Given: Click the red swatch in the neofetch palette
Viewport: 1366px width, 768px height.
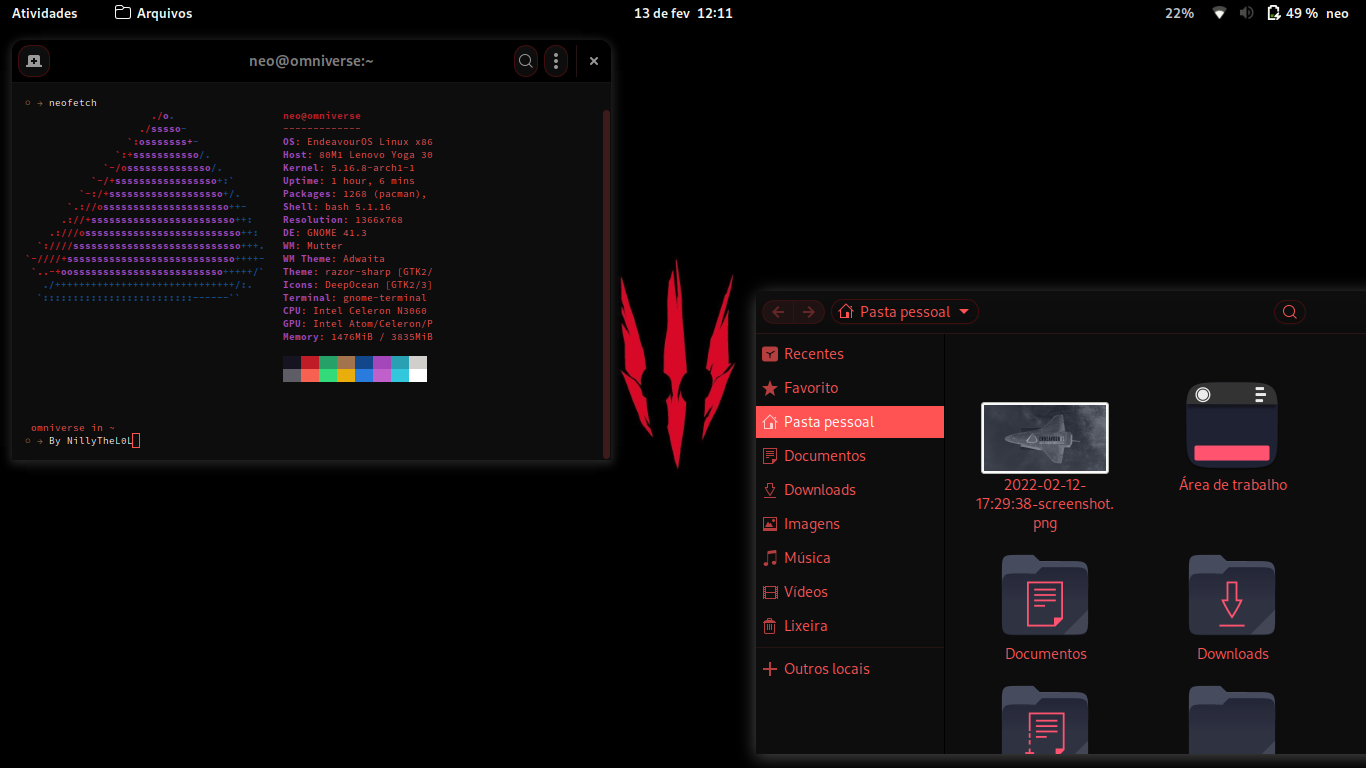Looking at the screenshot, I should point(310,362).
